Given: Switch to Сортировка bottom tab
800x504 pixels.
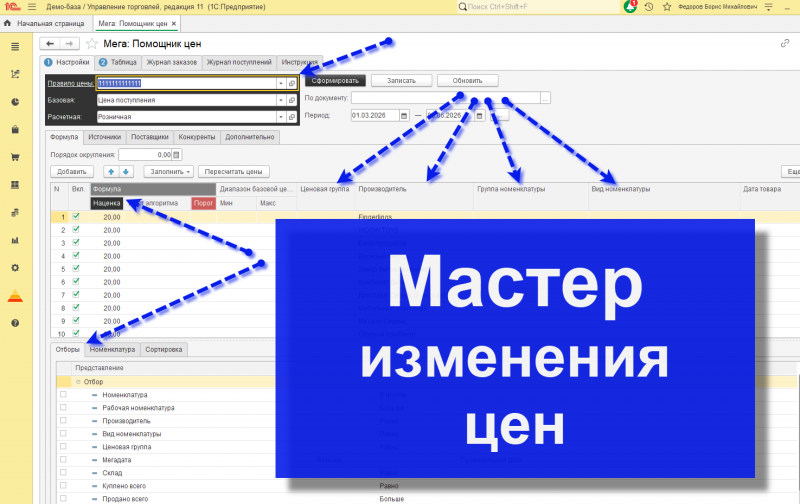Looking at the screenshot, I should click(x=164, y=349).
